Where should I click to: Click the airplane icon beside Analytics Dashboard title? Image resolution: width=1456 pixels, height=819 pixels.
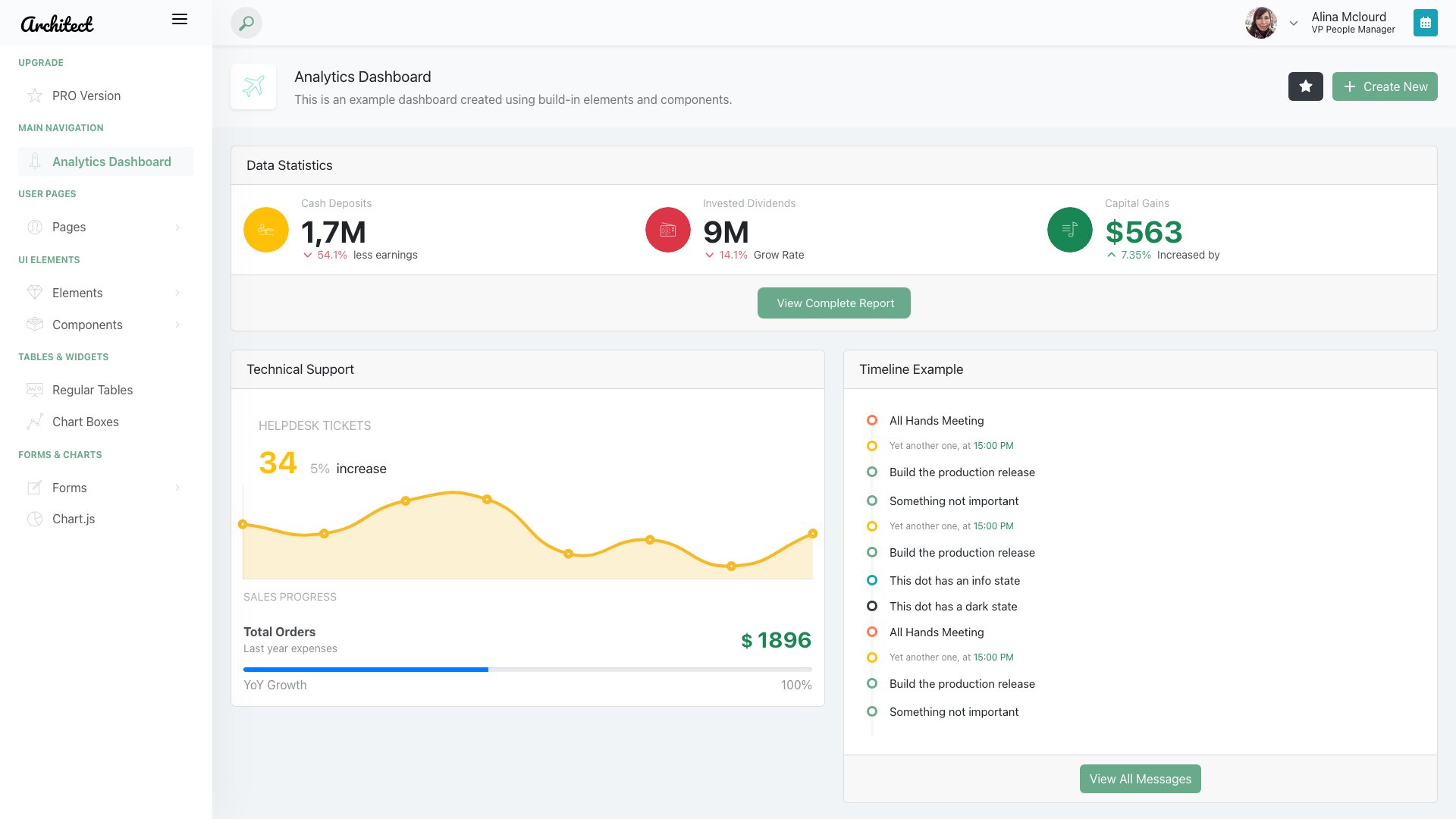click(253, 86)
